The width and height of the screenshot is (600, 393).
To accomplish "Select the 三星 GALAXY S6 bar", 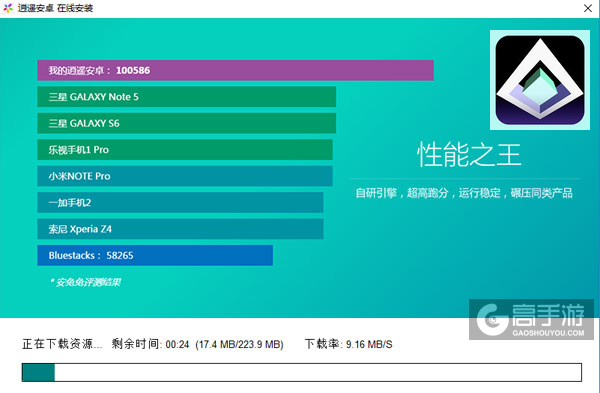I will point(186,123).
